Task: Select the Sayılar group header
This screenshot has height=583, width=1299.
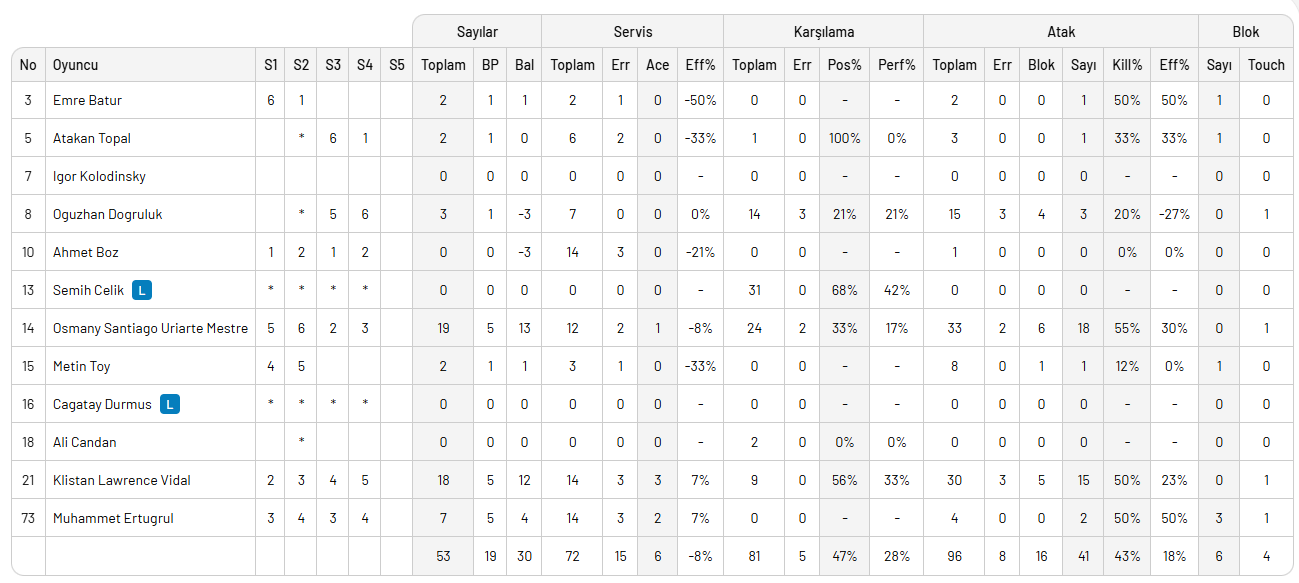Action: (477, 32)
